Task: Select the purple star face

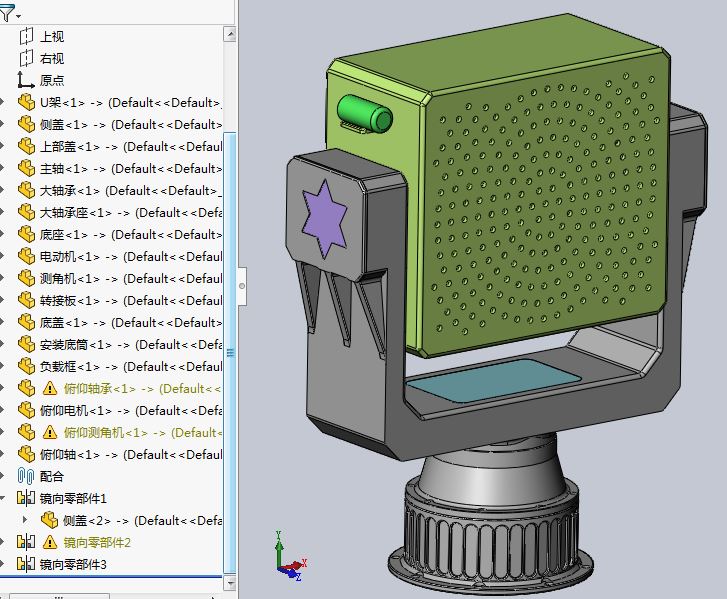Action: click(324, 219)
